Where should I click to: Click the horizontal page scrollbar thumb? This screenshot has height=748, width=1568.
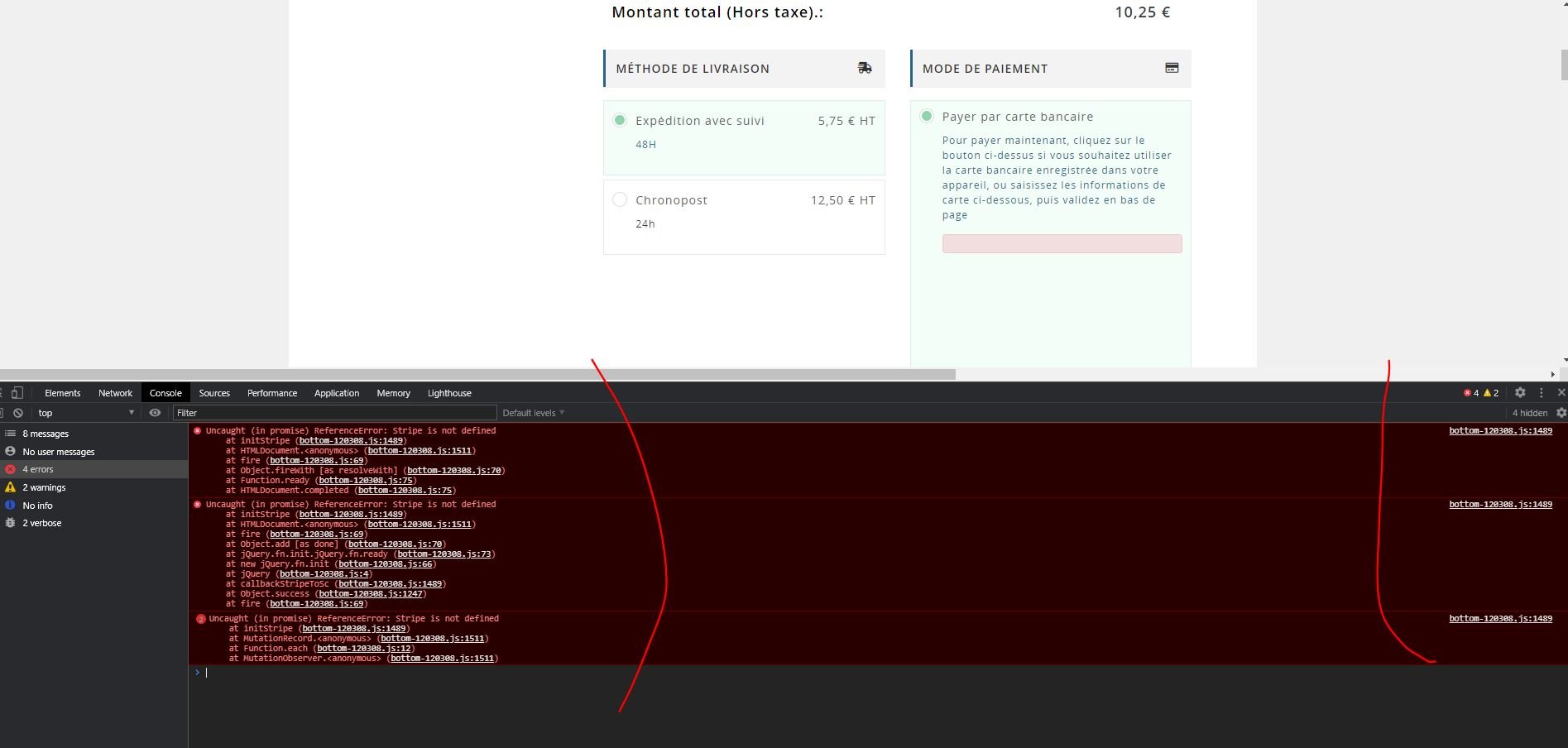pos(477,374)
